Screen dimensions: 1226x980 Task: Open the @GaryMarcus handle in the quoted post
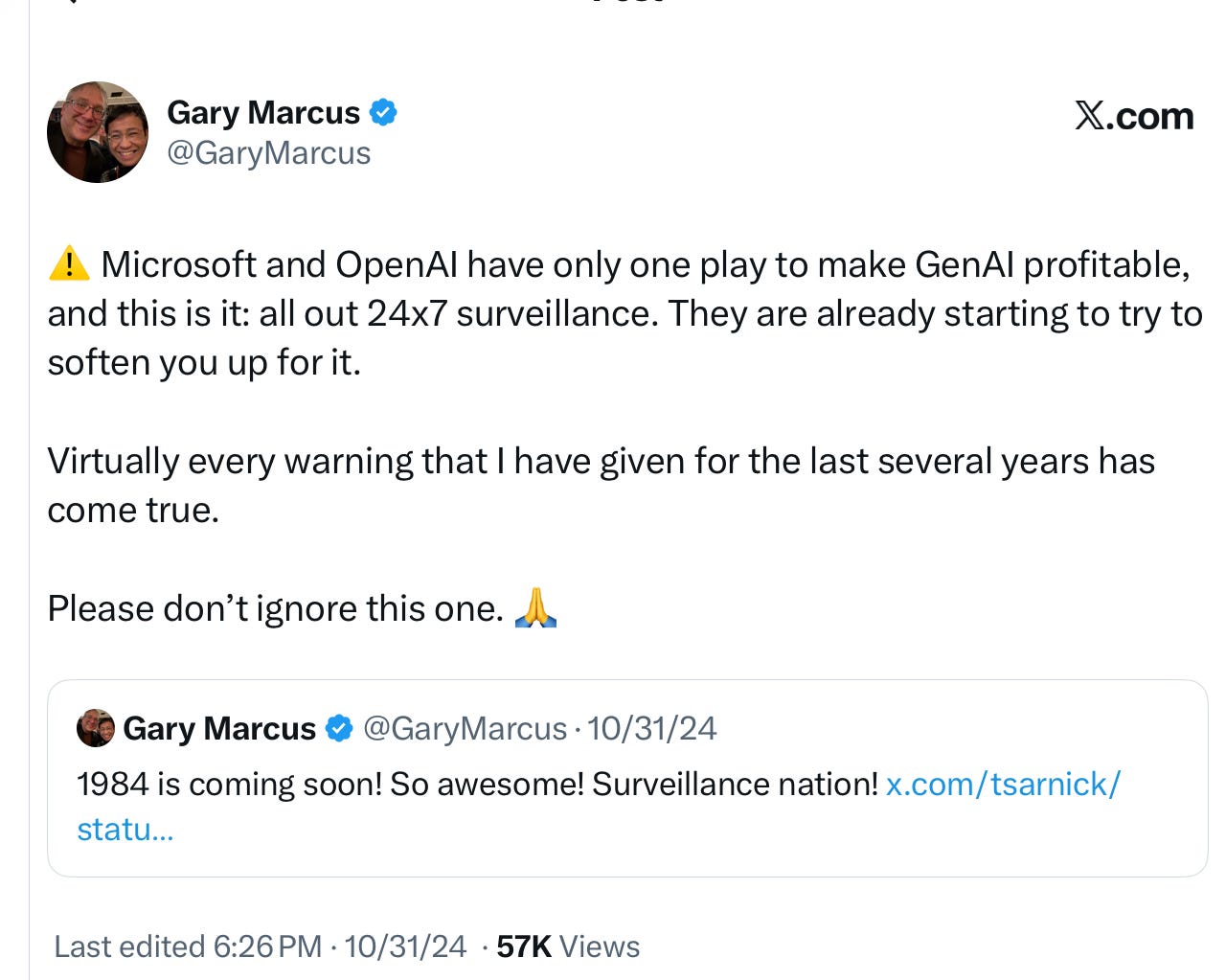[x=465, y=729]
